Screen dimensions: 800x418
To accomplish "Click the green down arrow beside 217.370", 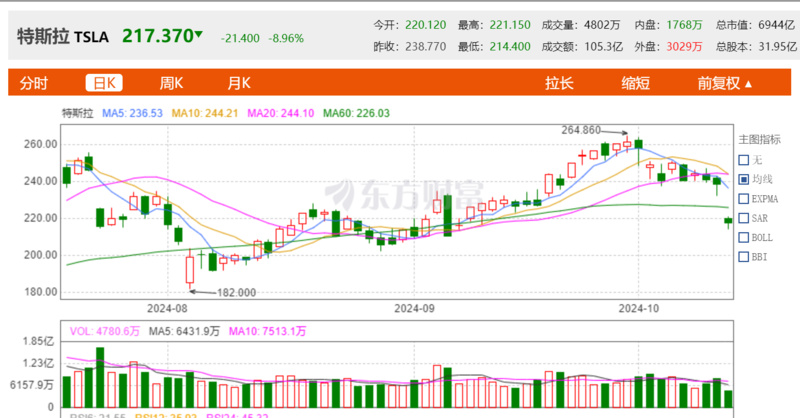I will pyautogui.click(x=199, y=34).
